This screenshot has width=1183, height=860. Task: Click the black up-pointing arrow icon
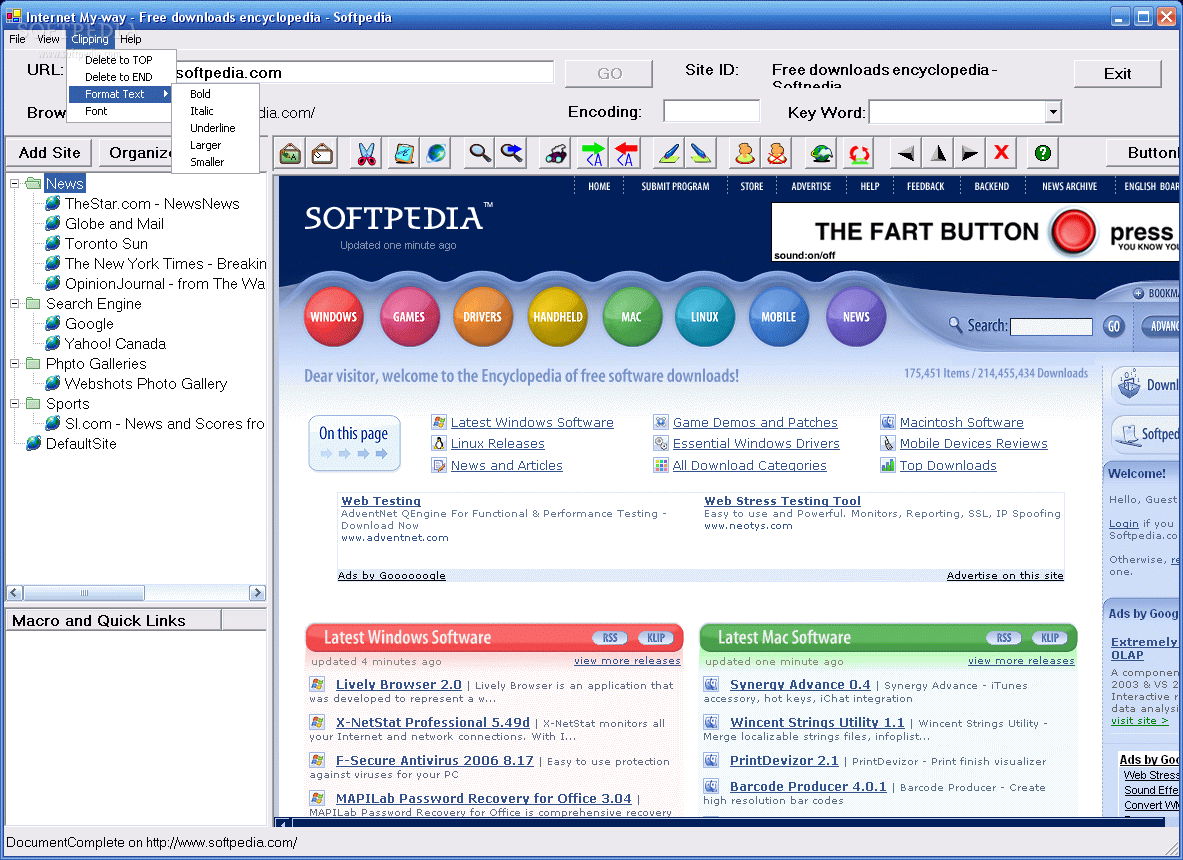pos(938,153)
